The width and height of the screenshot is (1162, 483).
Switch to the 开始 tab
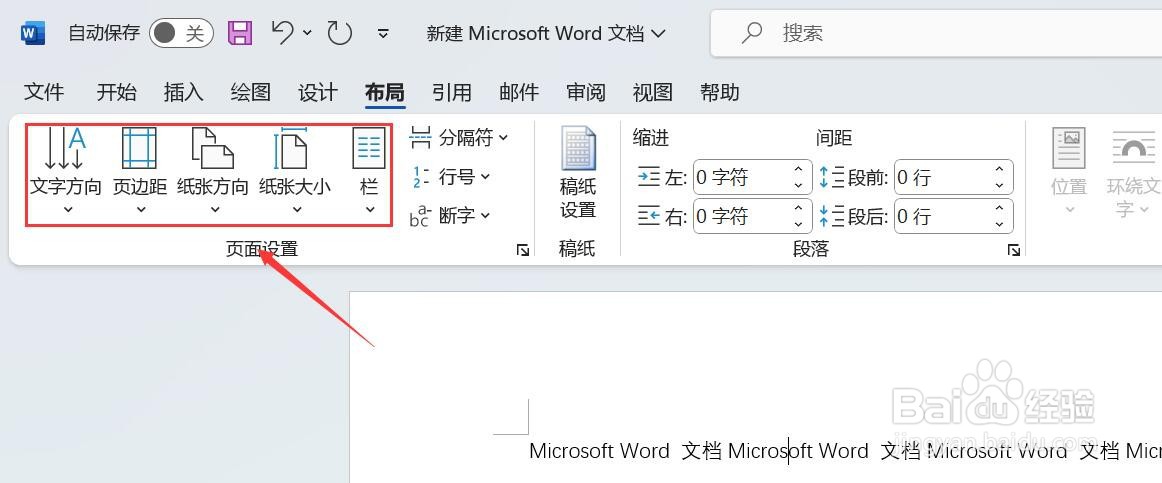(116, 92)
